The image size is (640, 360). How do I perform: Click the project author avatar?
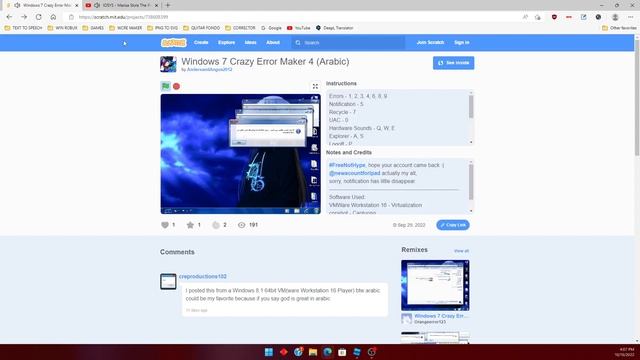coord(168,64)
